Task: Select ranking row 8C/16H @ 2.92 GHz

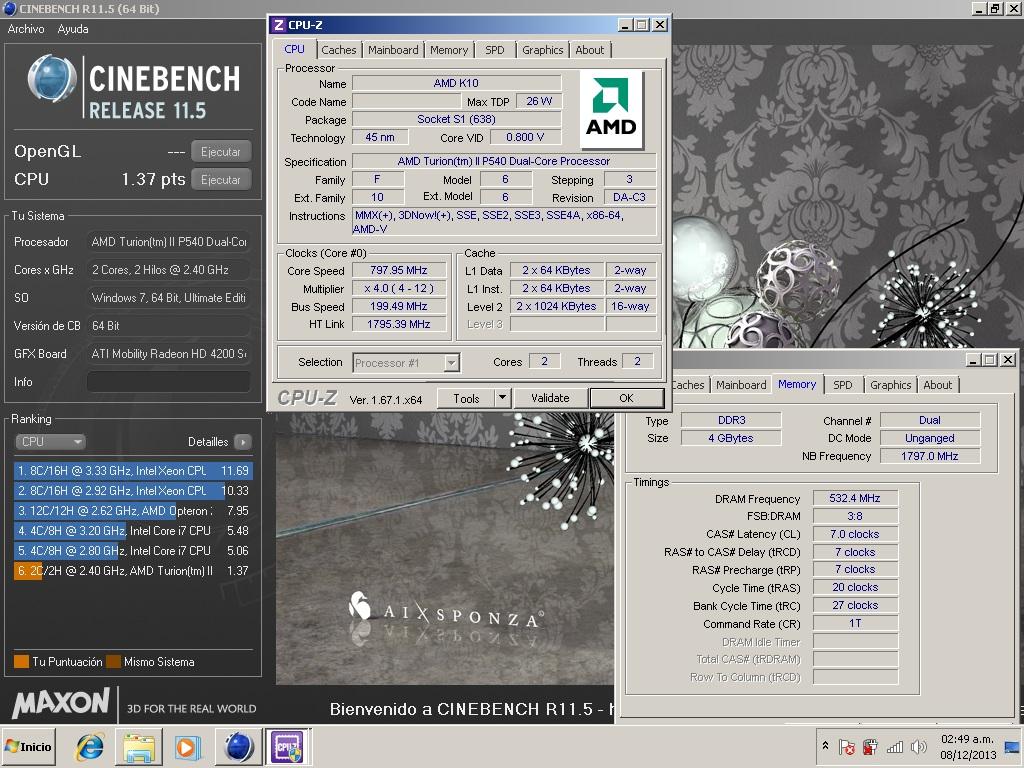Action: tap(133, 490)
